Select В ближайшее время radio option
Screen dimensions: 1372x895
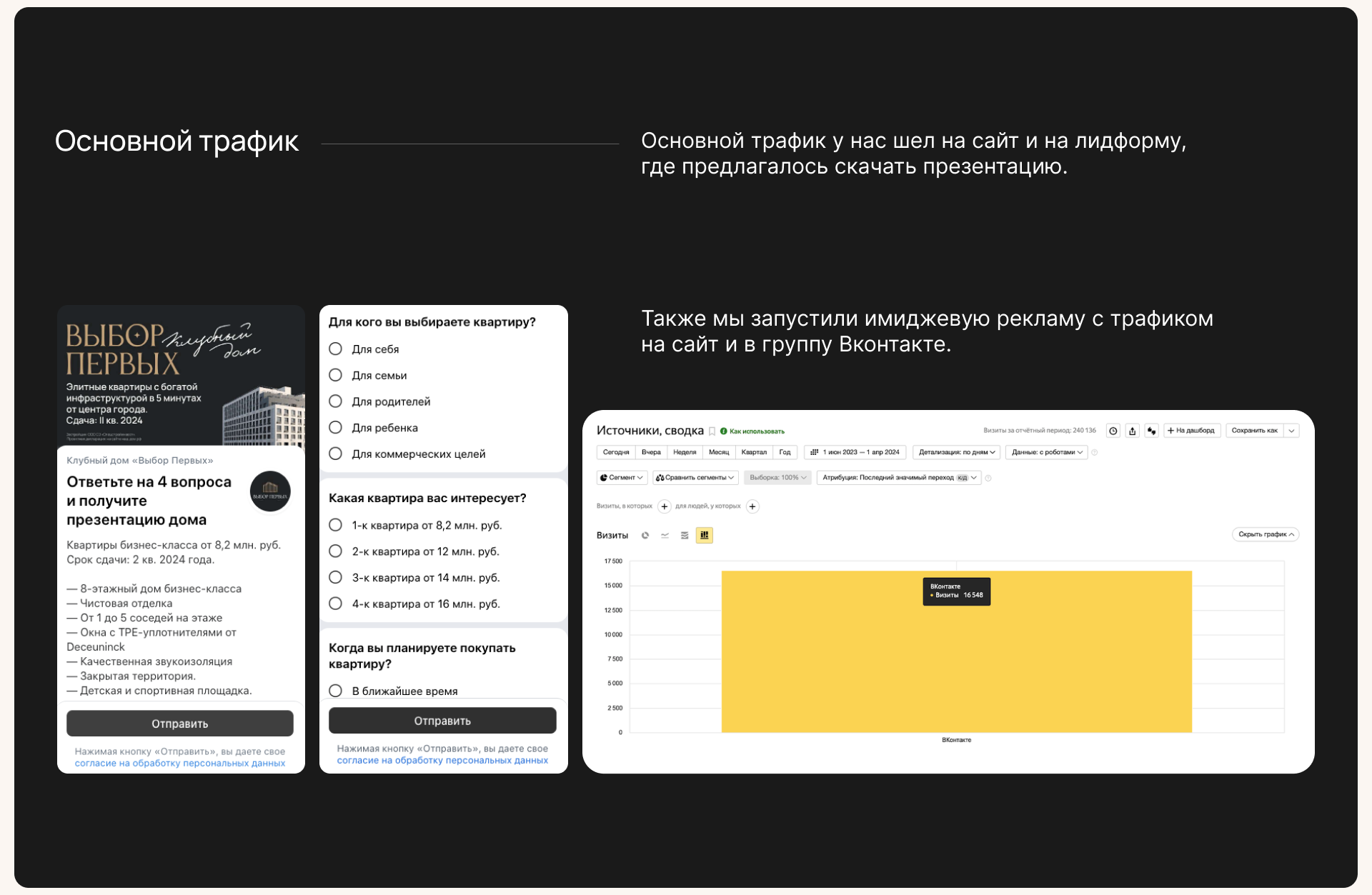(x=336, y=691)
